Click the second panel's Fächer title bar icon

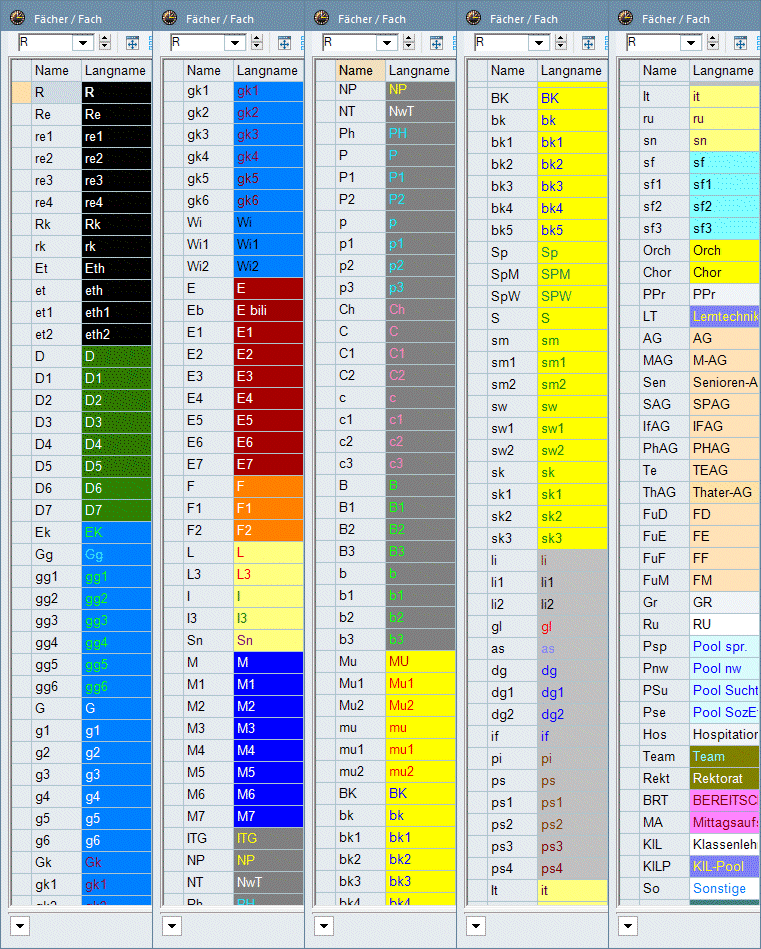tap(170, 18)
